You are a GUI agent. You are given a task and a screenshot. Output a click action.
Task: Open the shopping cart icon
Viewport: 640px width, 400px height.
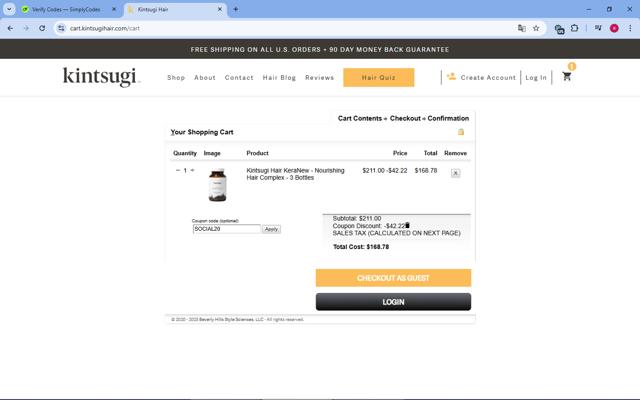[x=567, y=76]
